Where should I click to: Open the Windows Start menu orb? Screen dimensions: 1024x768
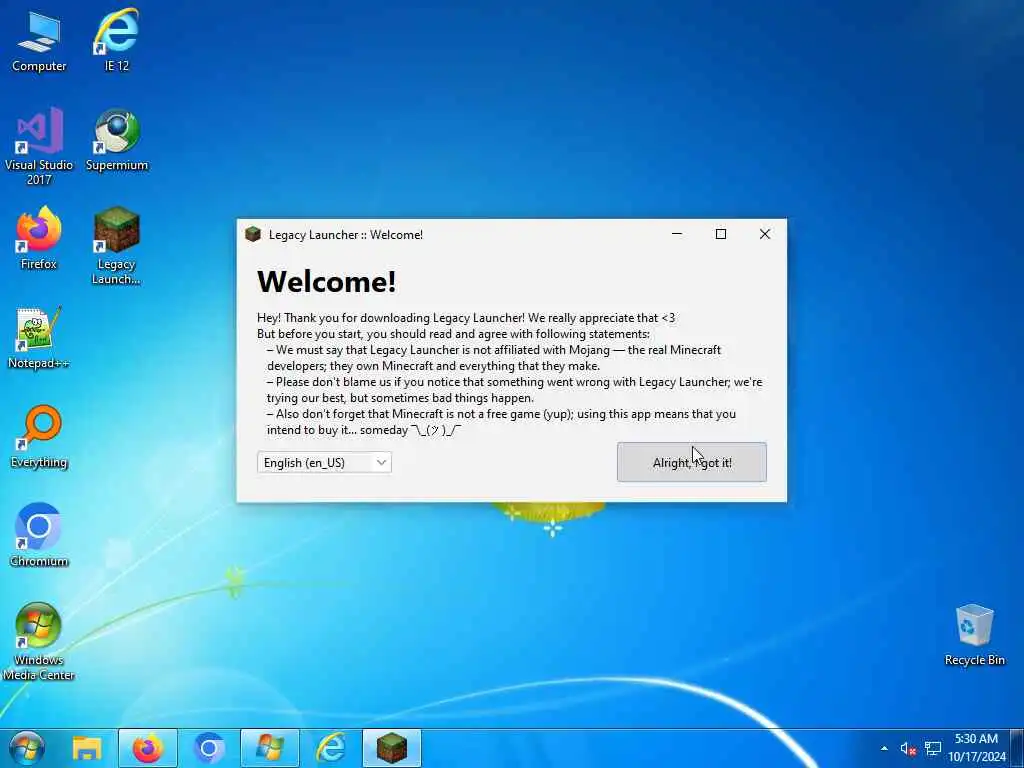click(x=27, y=748)
